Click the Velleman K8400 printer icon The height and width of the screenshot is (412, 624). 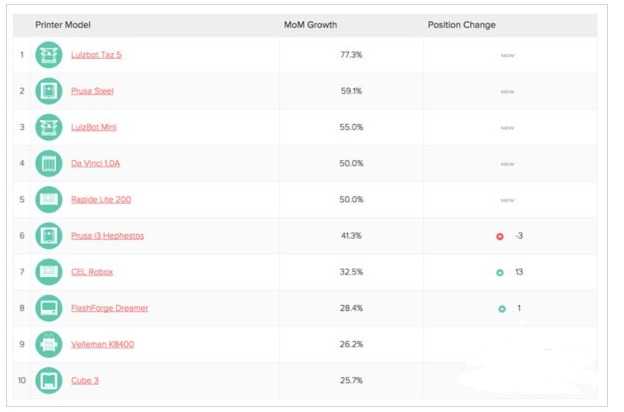pos(48,344)
